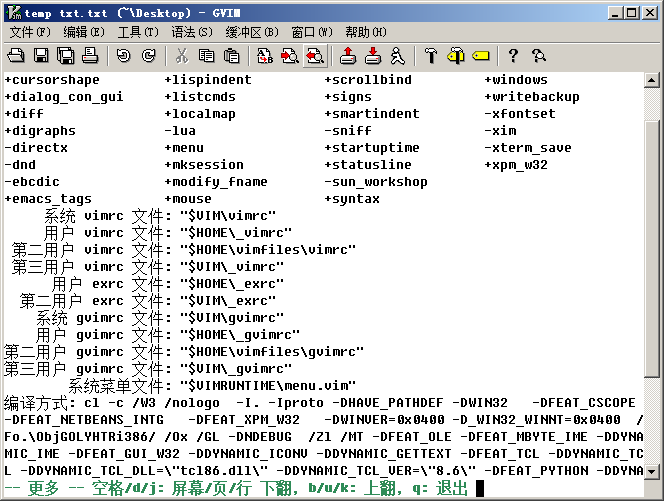Click the text +lispindent
This screenshot has width=664, height=501.
click(208, 80)
